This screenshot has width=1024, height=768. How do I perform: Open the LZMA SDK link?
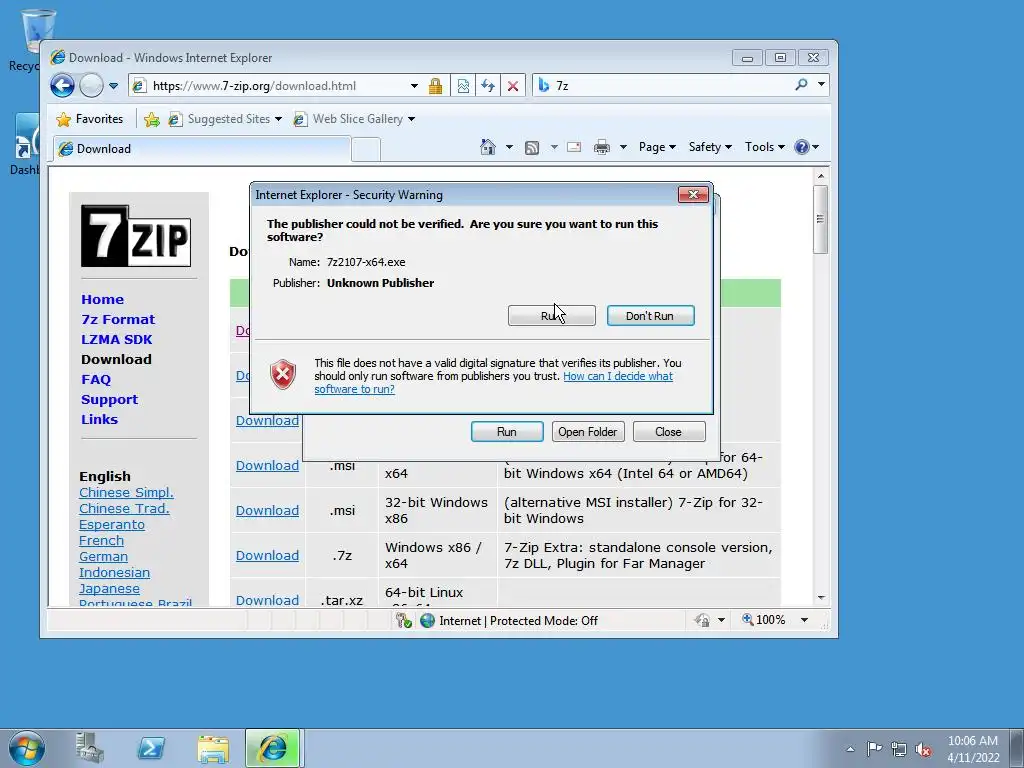coord(117,340)
